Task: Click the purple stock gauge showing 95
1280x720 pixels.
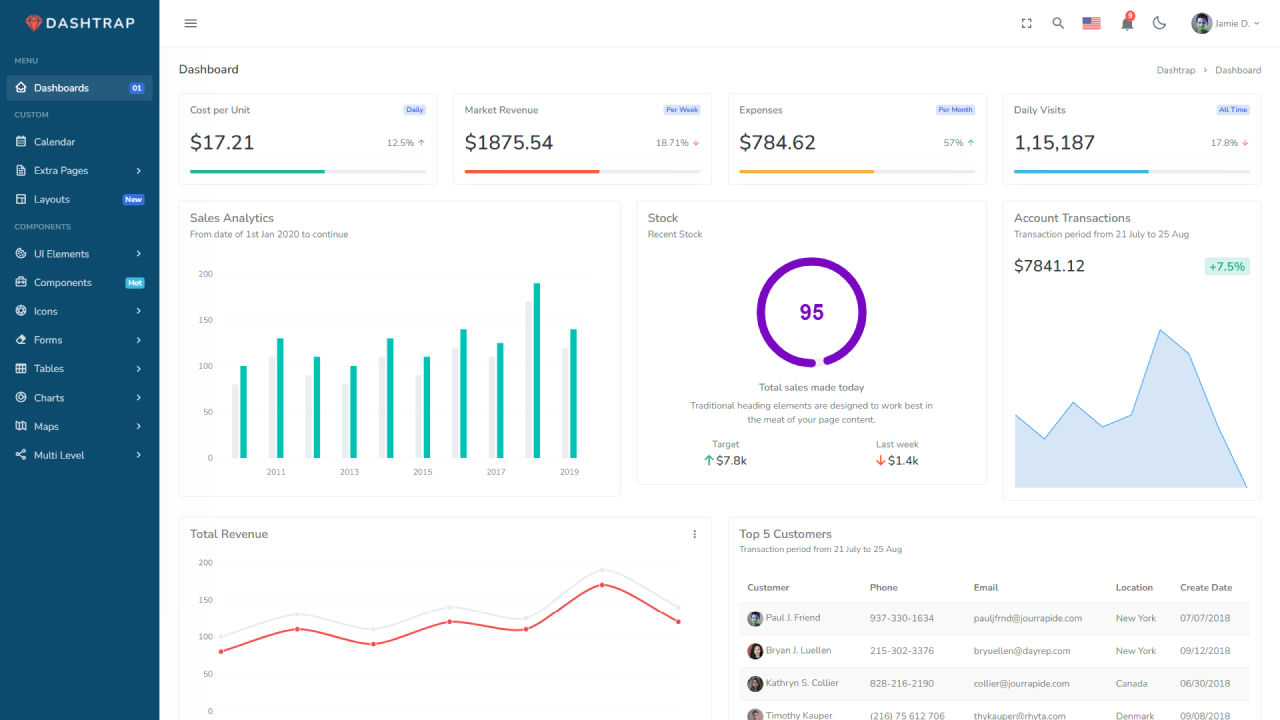Action: [811, 312]
